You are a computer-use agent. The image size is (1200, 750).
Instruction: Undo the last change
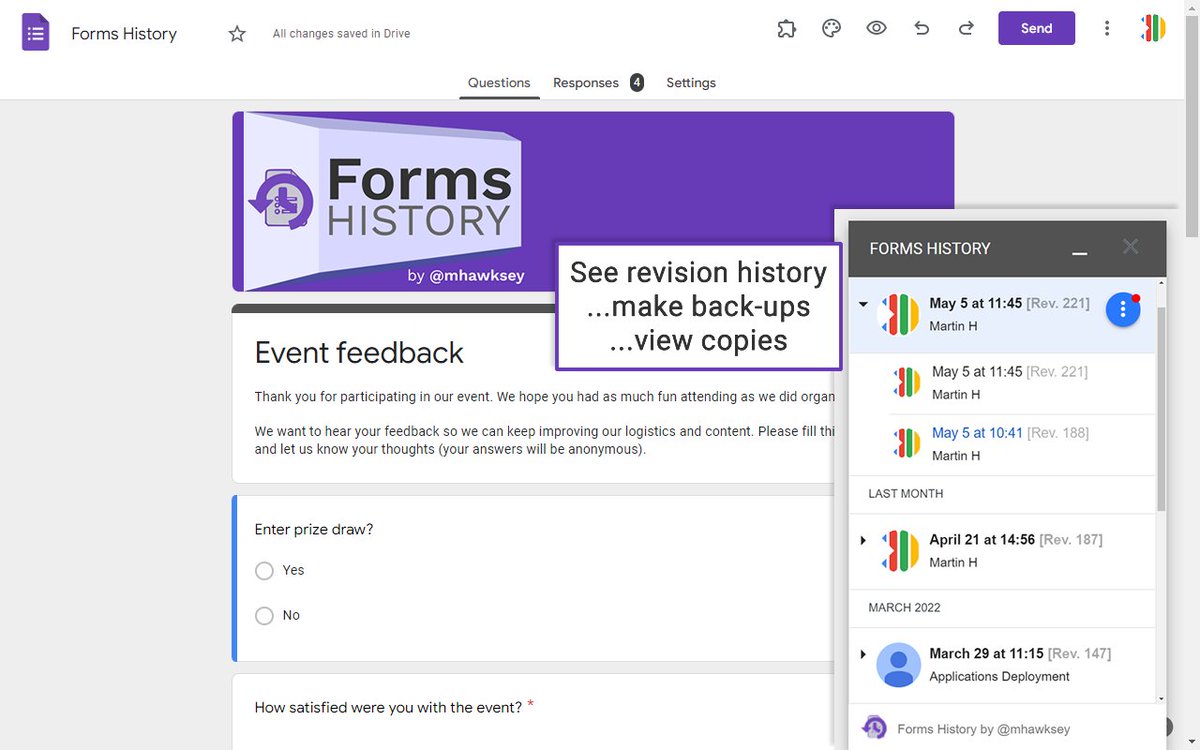pyautogui.click(x=922, y=28)
